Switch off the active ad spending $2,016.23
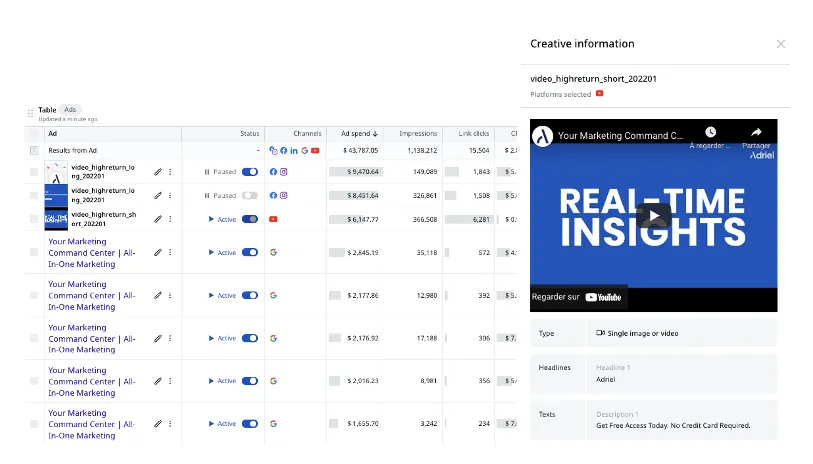This screenshot has height=464, width=813. 250,381
